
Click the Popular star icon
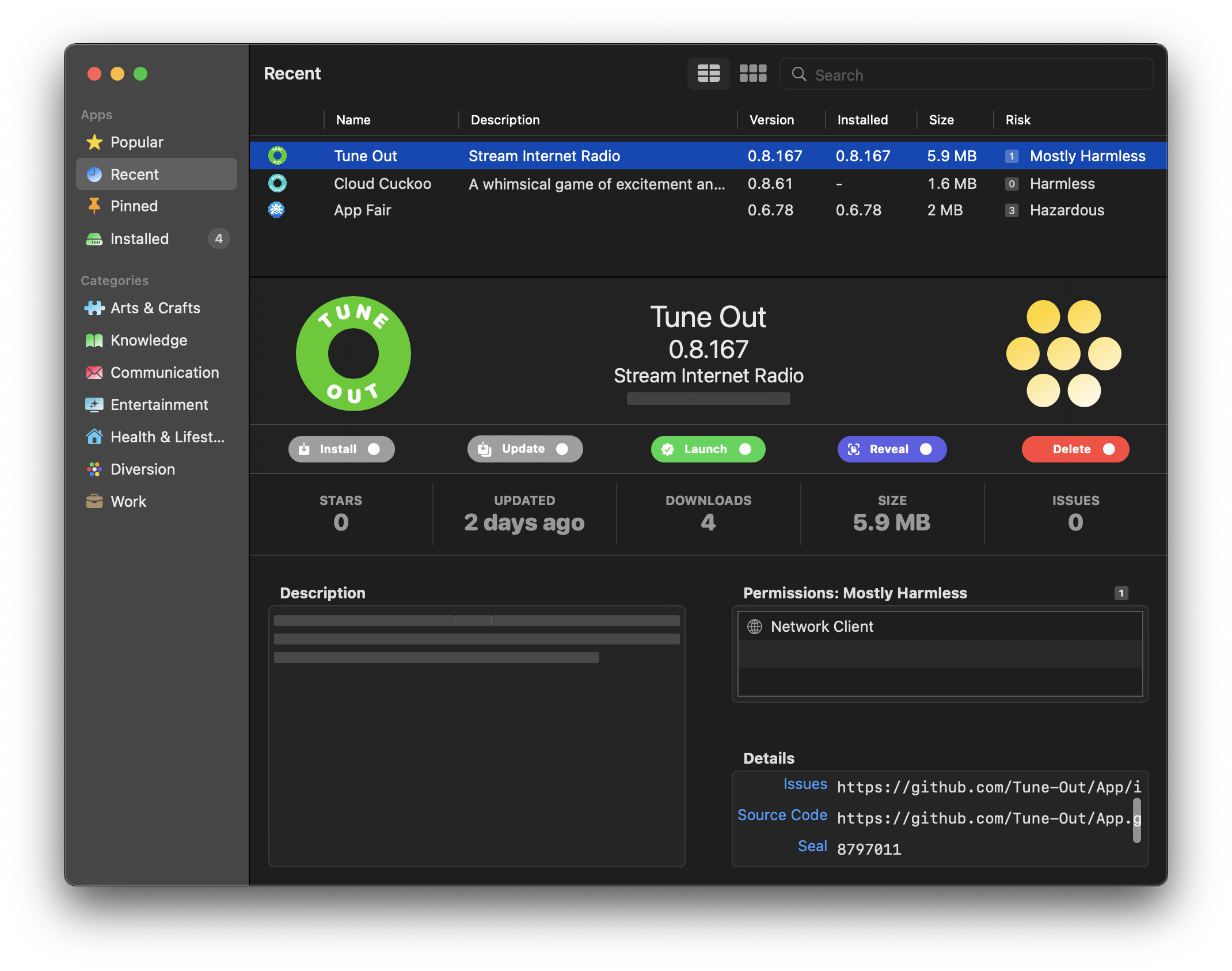tap(94, 142)
